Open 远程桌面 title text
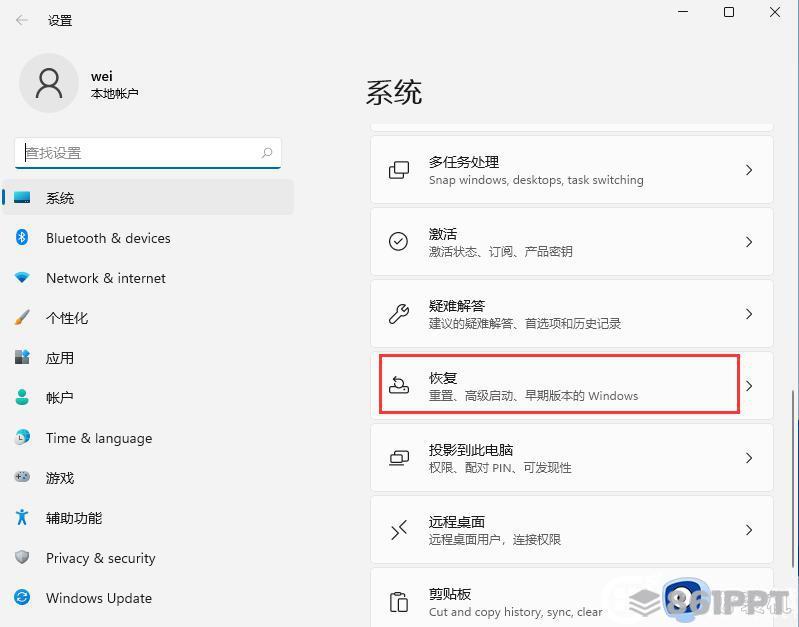The image size is (799, 627). point(457,522)
